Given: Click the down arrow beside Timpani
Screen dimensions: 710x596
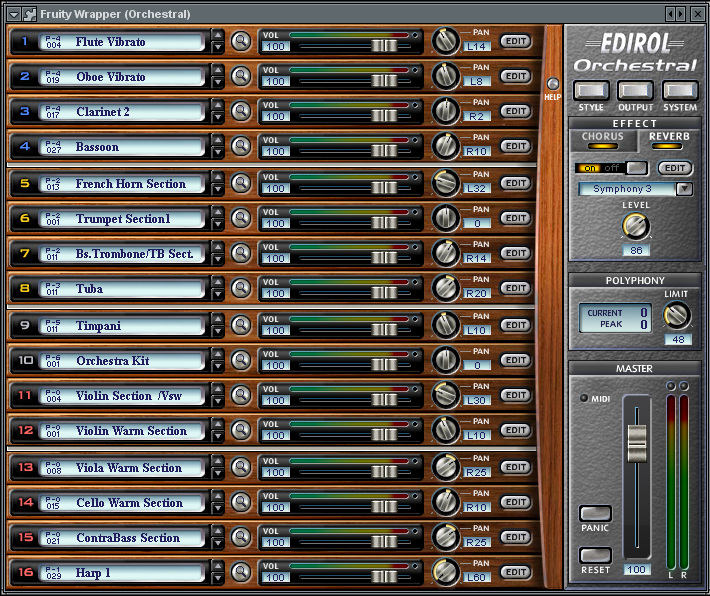Looking at the screenshot, I should coord(218,331).
